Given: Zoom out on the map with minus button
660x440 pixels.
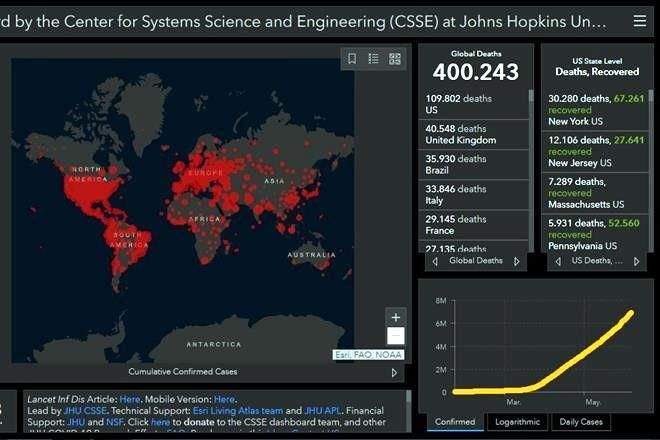Looking at the screenshot, I should tap(396, 337).
